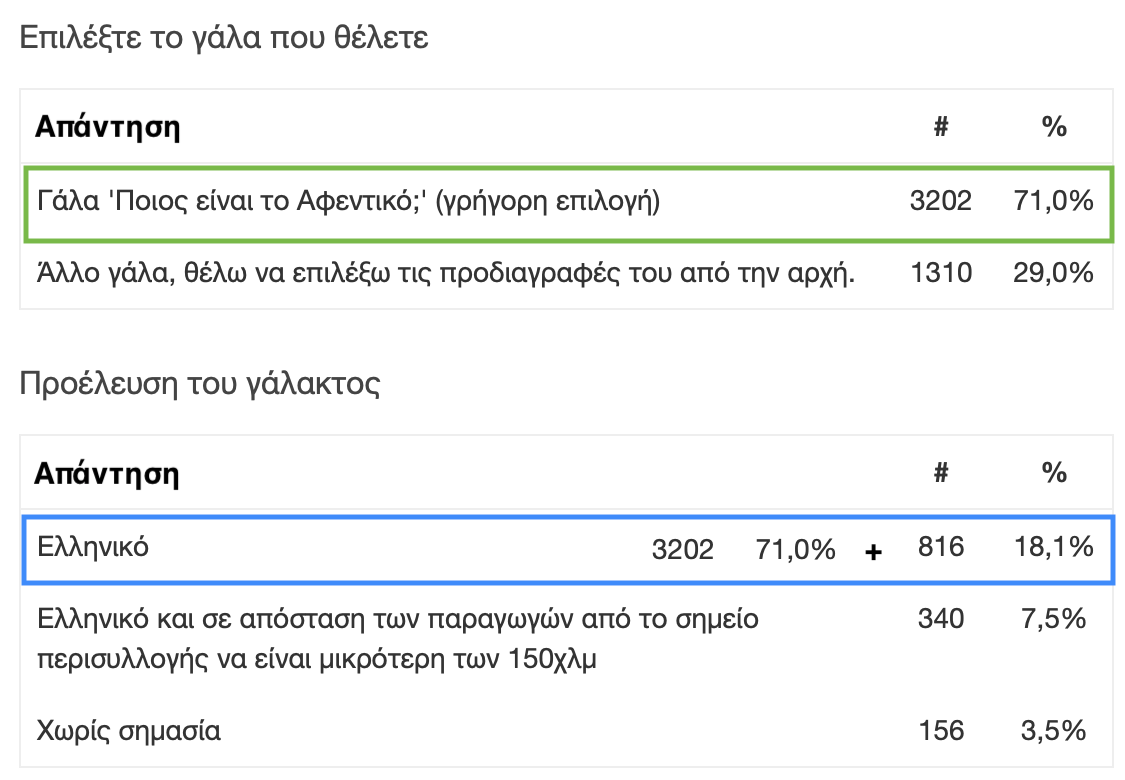This screenshot has height=780, width=1125.
Task: Select the 'Άλλο γάλα' answer row
Action: (567, 273)
